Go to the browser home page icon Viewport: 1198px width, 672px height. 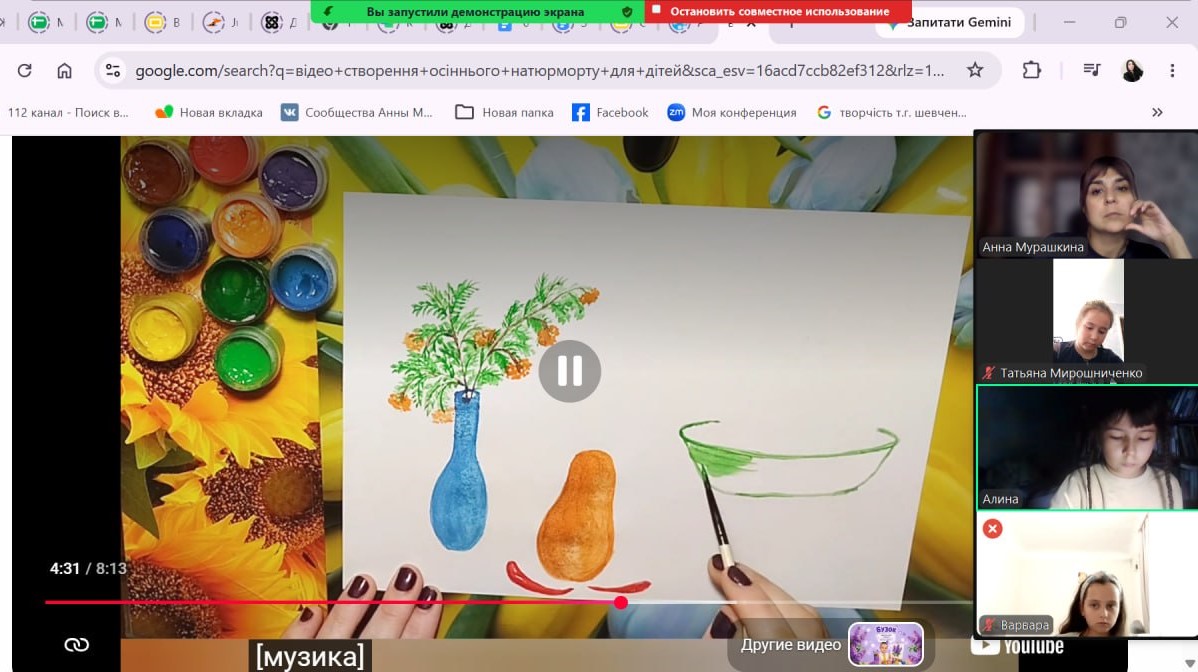(x=64, y=70)
